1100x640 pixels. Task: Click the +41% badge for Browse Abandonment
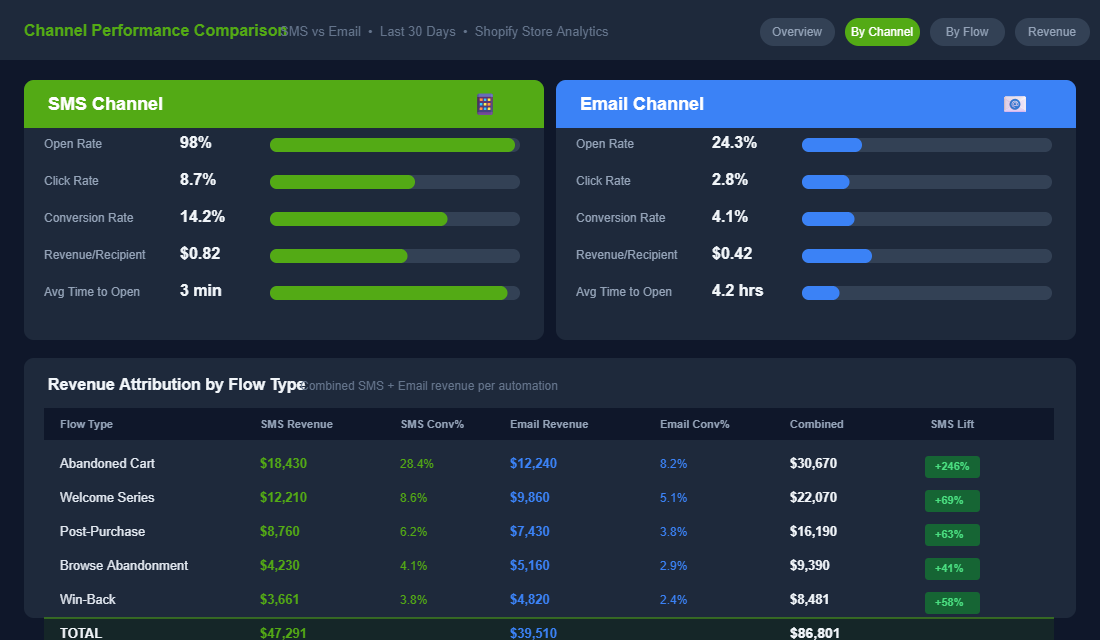pos(952,568)
